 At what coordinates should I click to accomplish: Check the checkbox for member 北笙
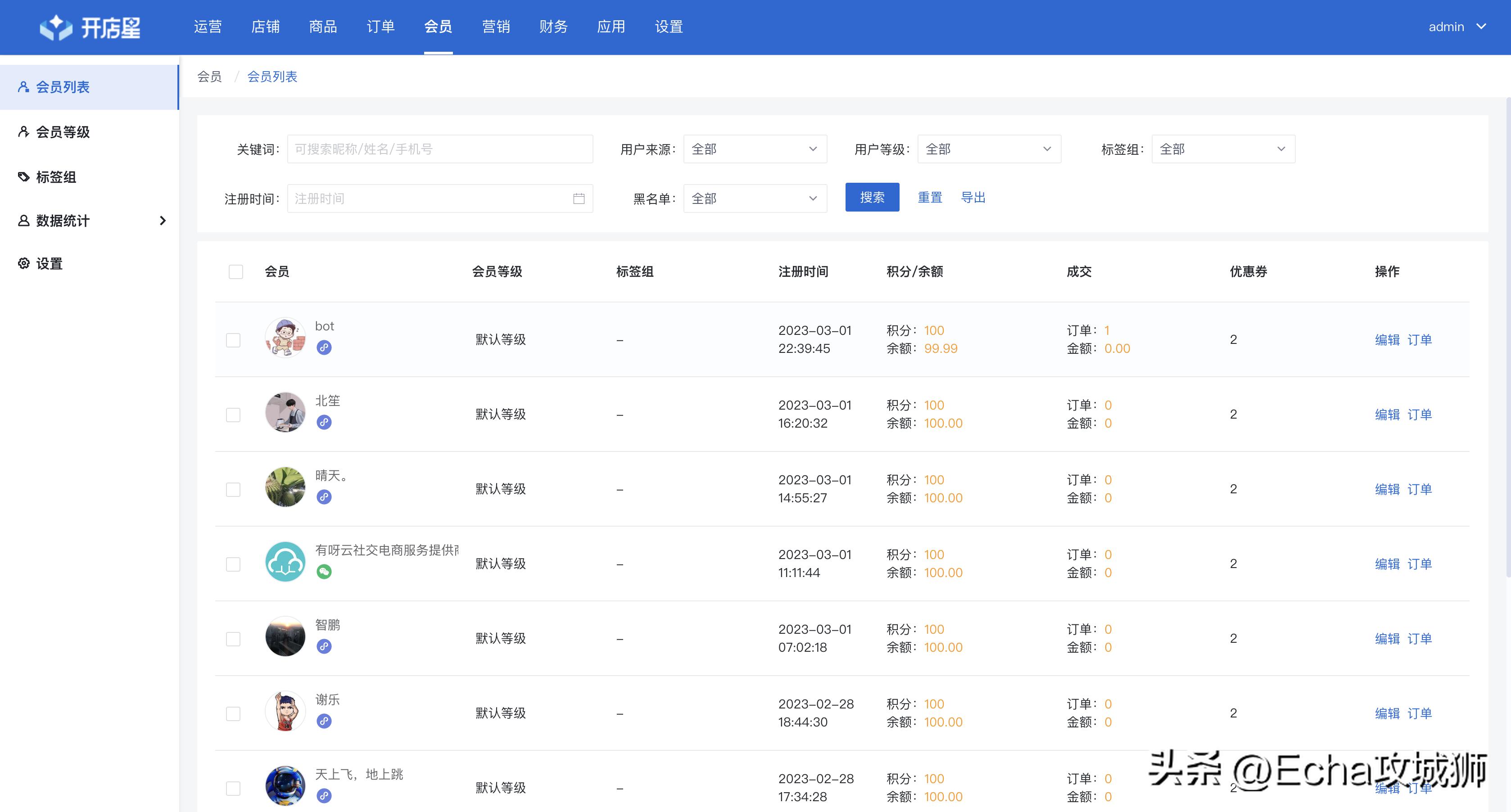(x=234, y=414)
